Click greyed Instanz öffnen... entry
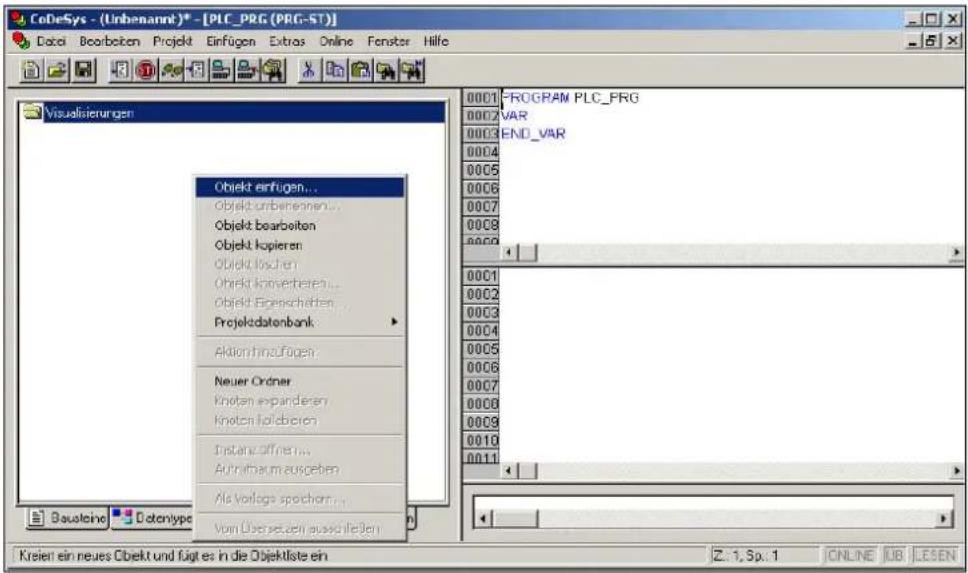The image size is (968, 573). click(300, 450)
